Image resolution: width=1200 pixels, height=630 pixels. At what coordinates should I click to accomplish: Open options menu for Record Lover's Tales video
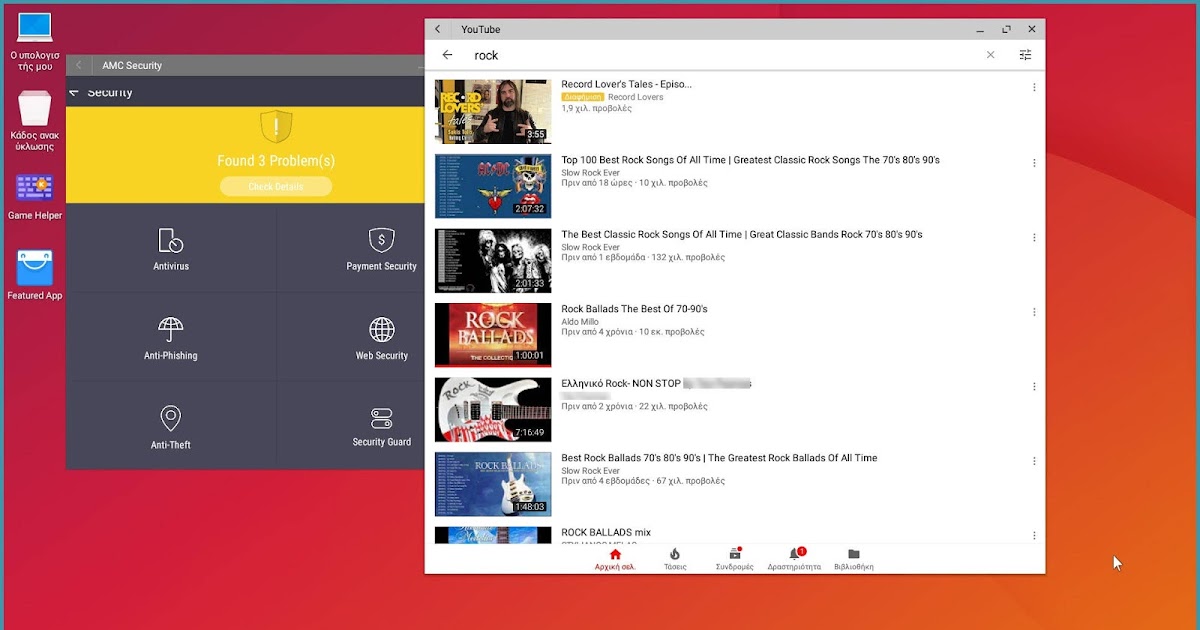click(x=1034, y=88)
